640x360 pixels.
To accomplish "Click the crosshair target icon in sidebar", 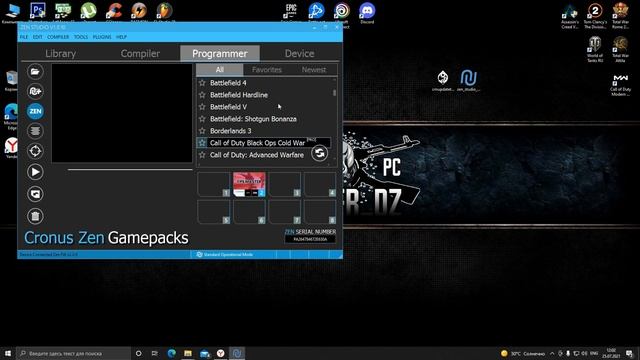I will point(35,151).
